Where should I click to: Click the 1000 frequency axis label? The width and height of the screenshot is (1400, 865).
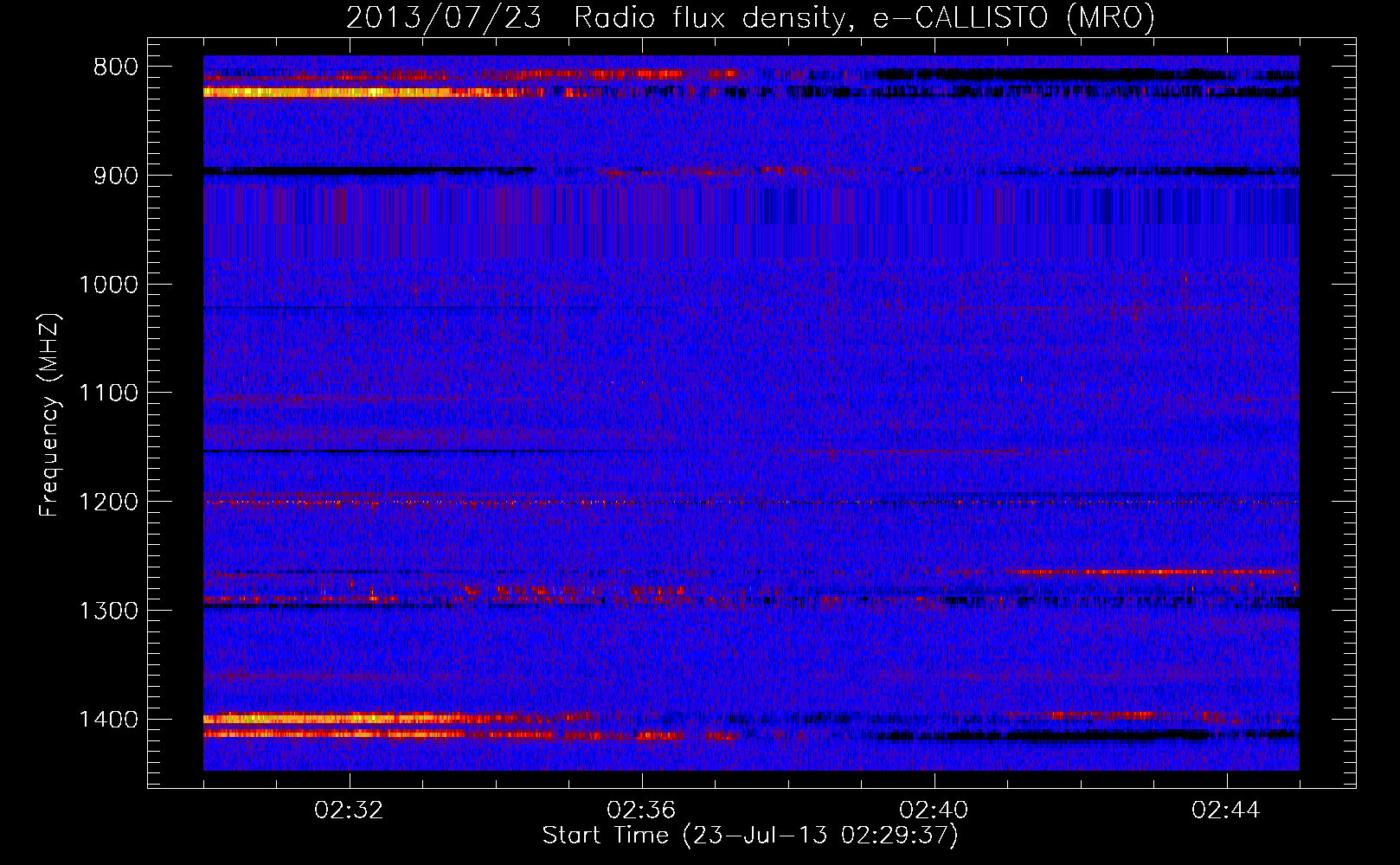tap(108, 285)
